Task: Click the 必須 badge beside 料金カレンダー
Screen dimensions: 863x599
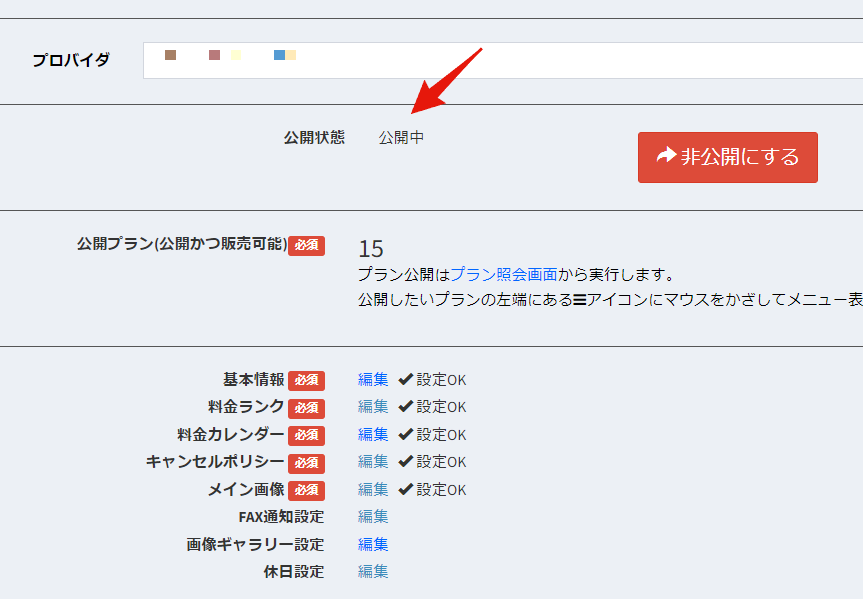Action: click(307, 435)
